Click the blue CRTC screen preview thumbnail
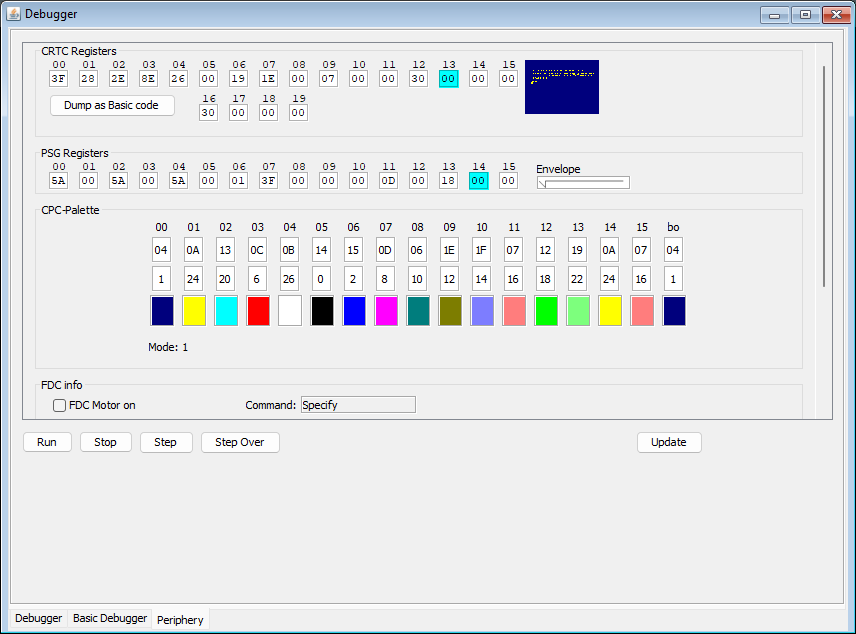The image size is (856, 634). click(x=562, y=87)
